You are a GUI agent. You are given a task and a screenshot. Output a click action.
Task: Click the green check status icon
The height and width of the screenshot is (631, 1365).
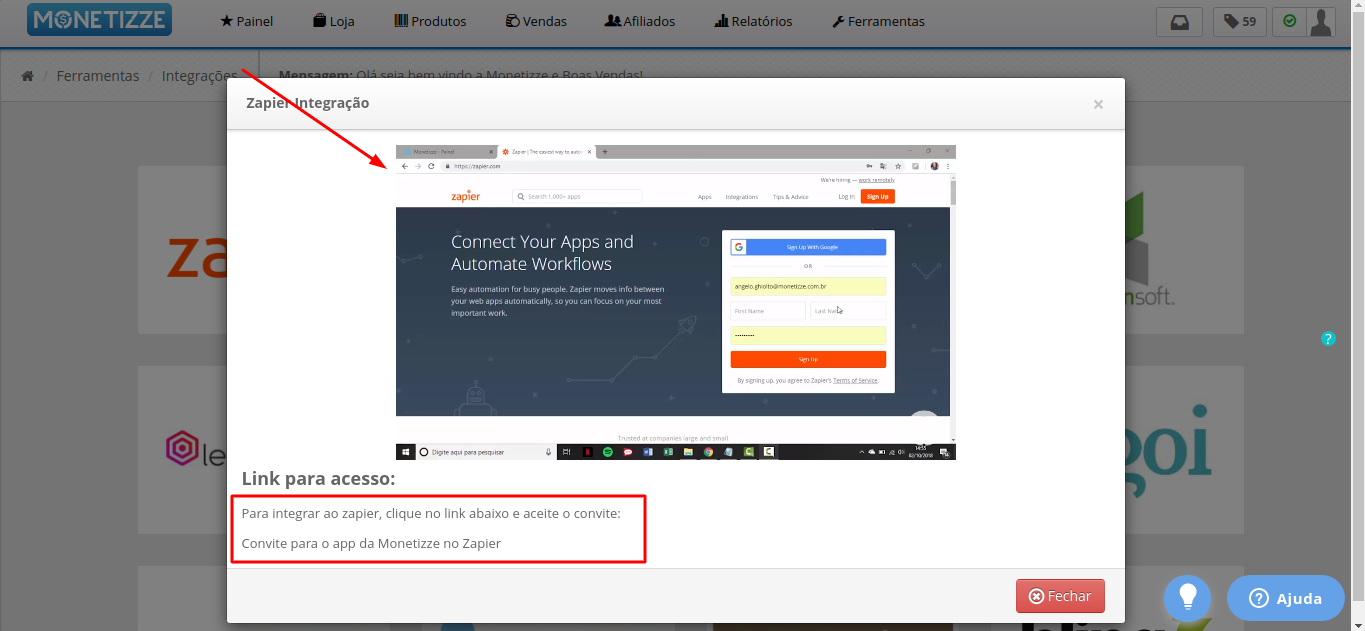[1289, 21]
